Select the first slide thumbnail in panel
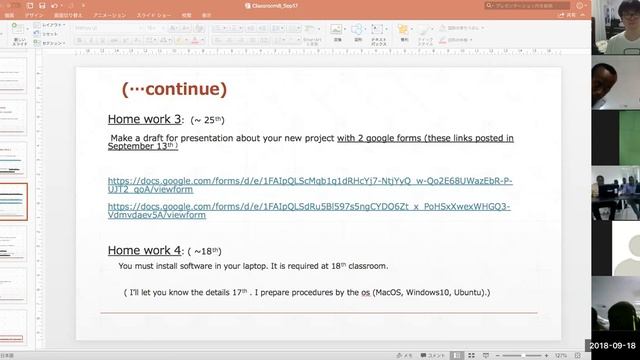Image resolution: width=640 pixels, height=360 pixels. (13, 76)
